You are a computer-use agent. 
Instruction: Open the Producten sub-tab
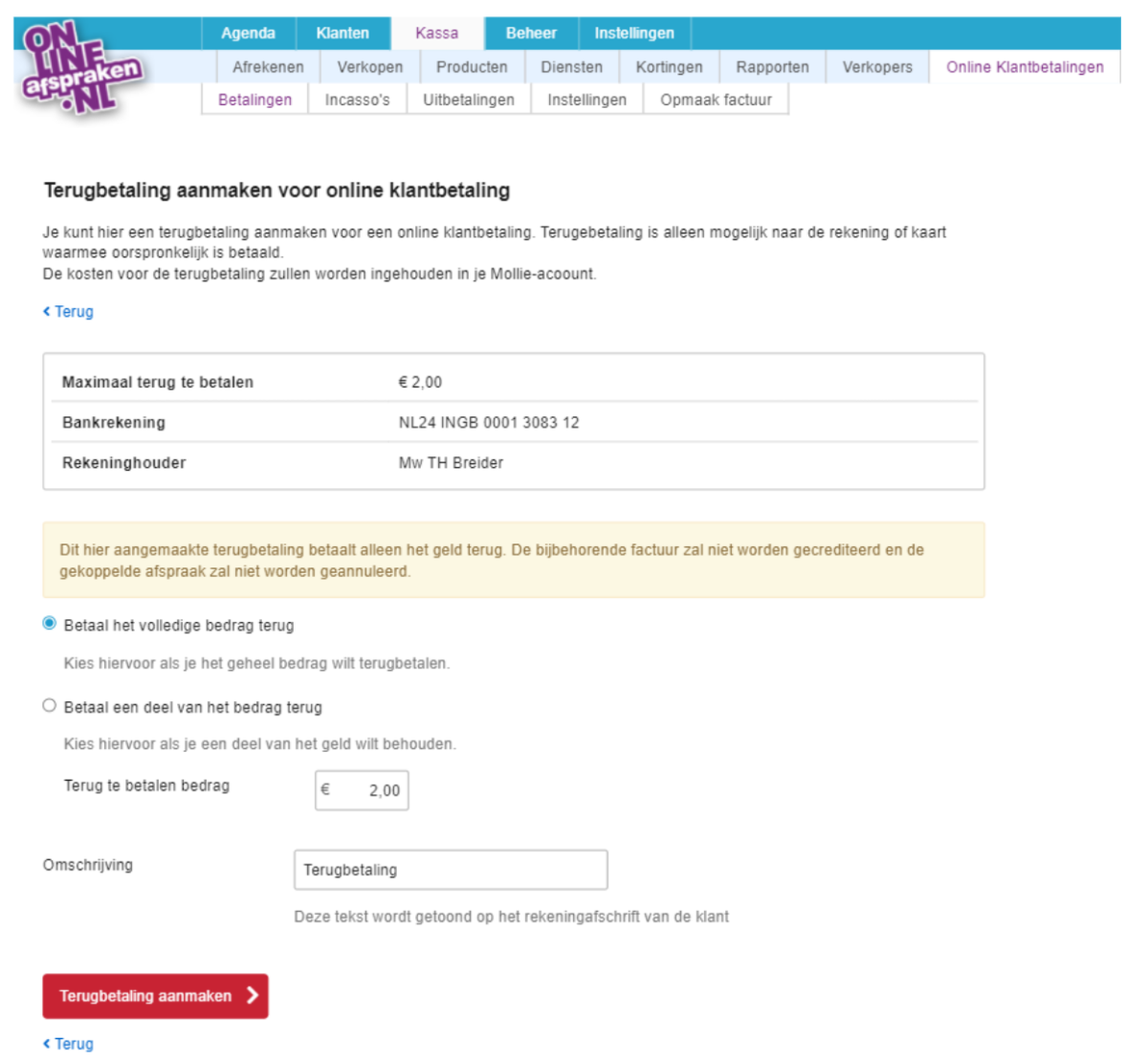click(x=472, y=67)
